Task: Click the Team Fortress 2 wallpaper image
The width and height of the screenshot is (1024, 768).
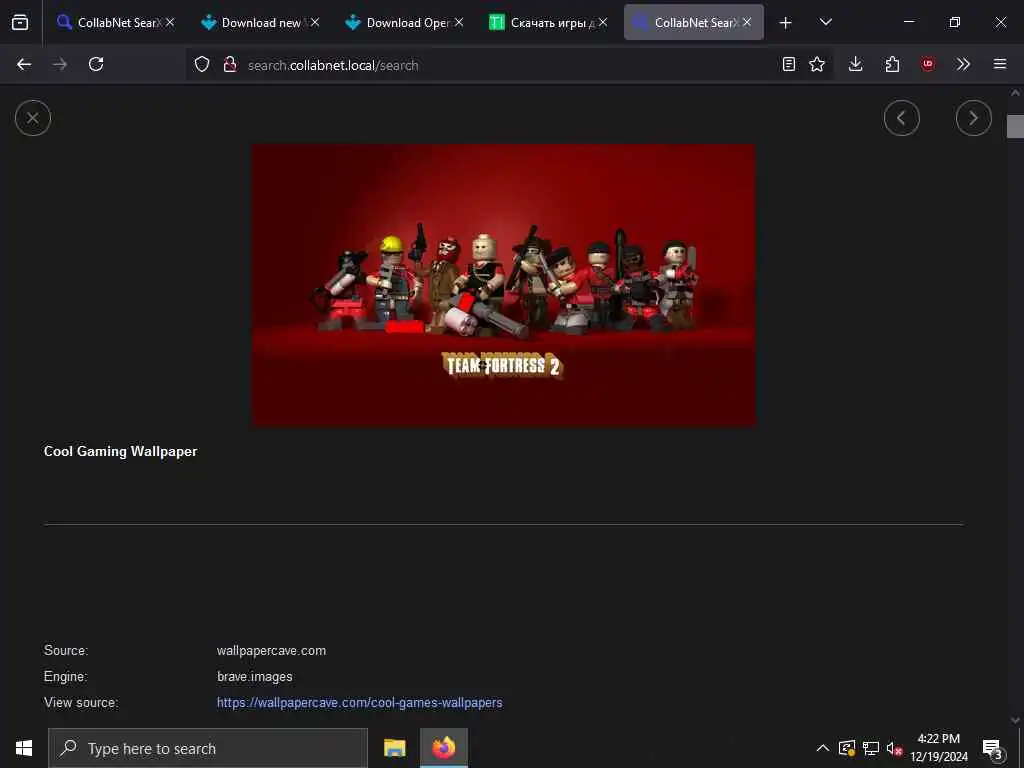Action: pos(504,285)
